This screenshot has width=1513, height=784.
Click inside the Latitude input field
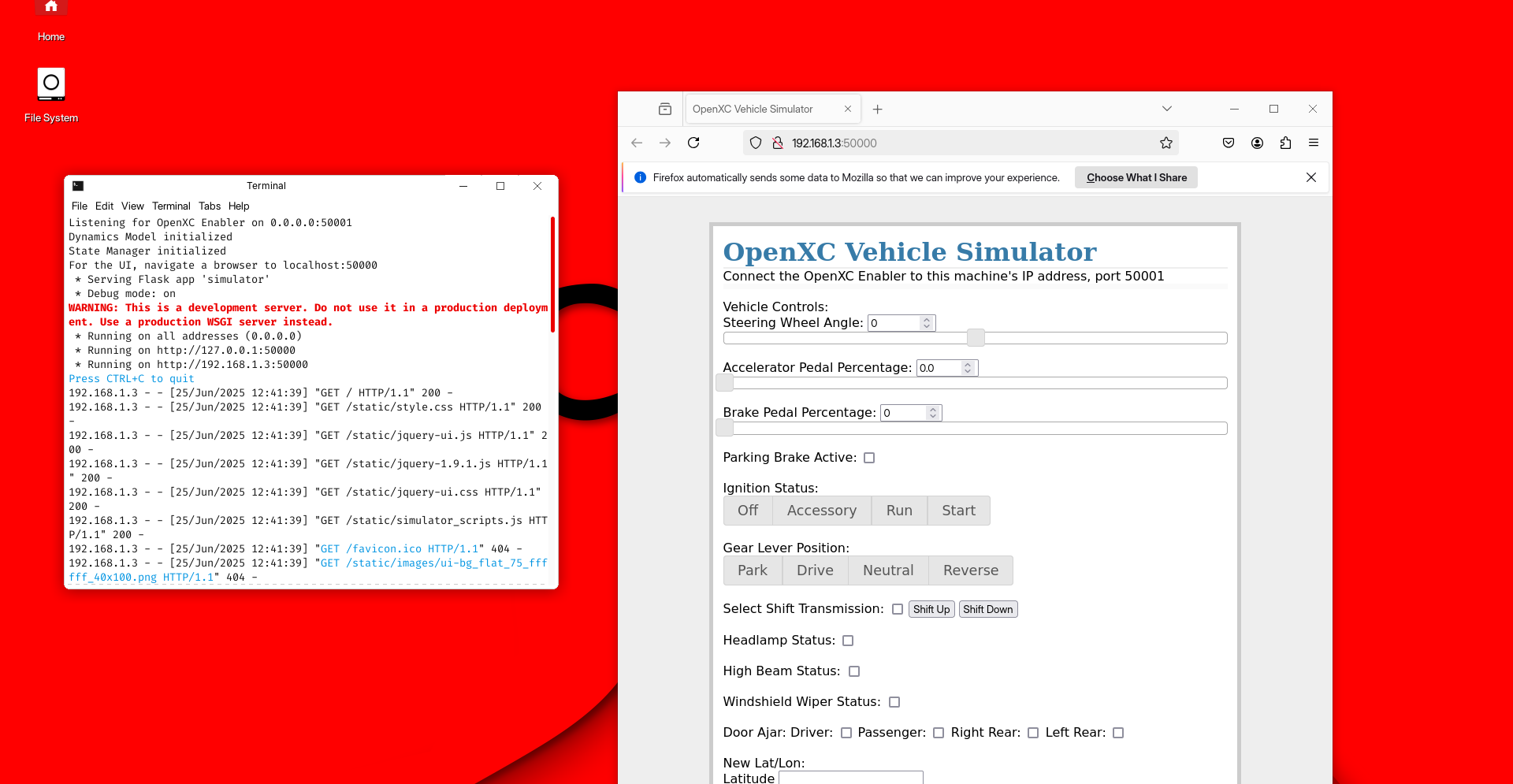(850, 778)
